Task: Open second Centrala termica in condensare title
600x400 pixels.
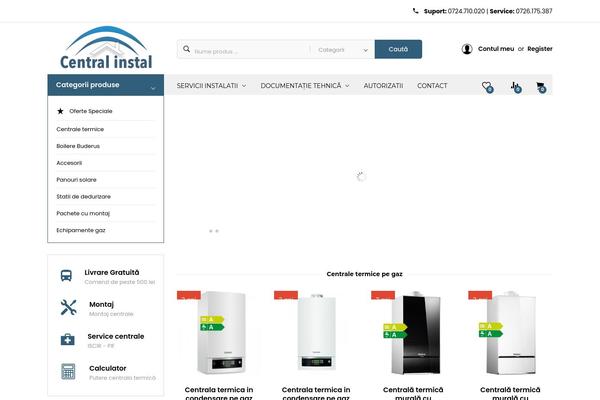Action: click(316, 394)
